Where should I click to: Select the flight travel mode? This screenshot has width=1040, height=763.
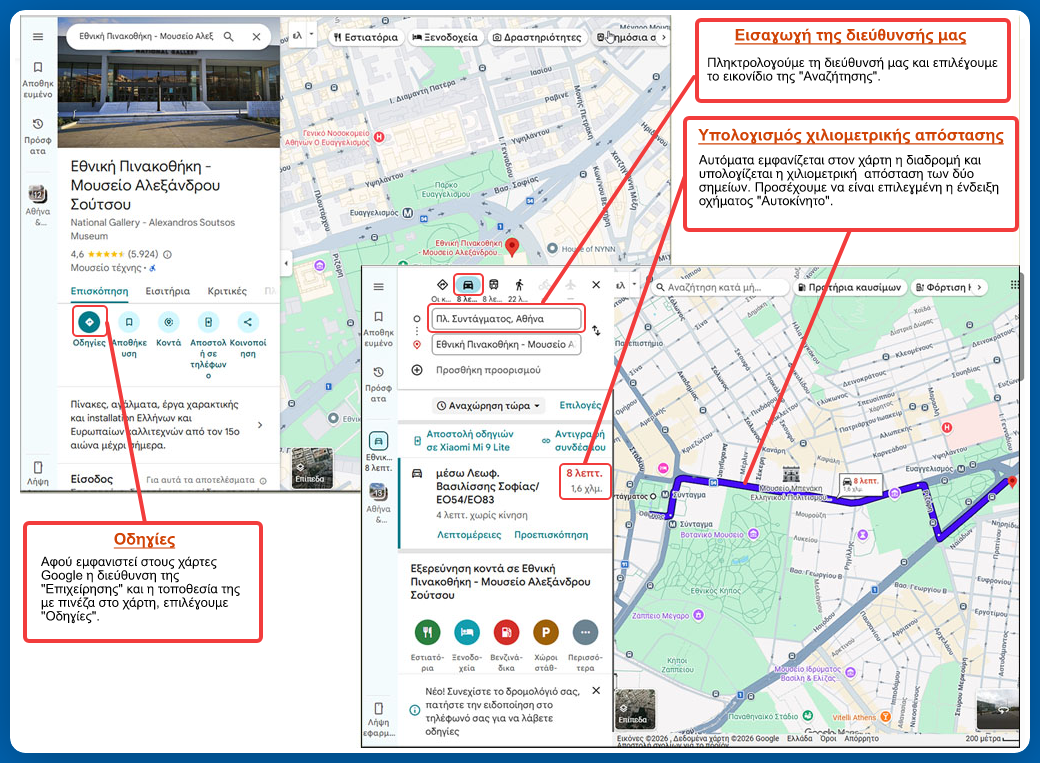(570, 285)
